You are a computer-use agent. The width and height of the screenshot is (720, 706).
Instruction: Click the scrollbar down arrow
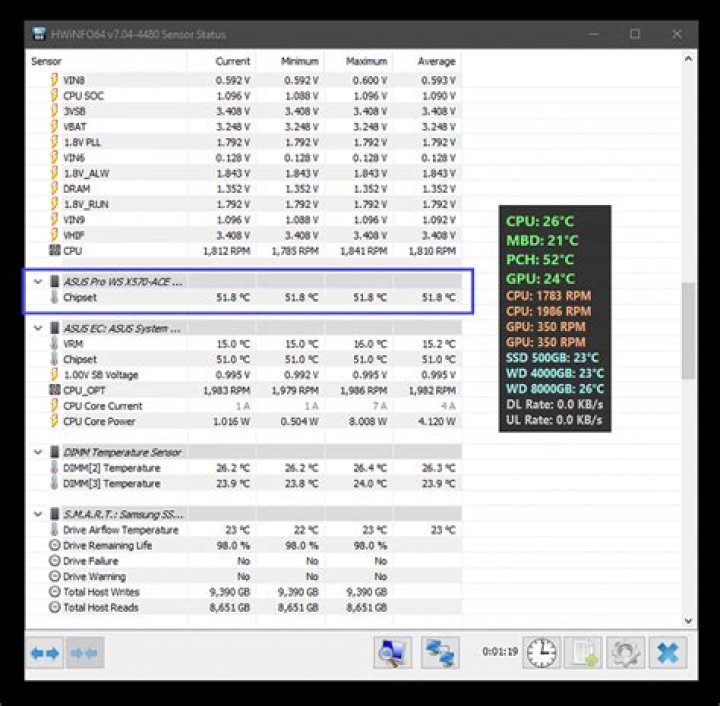pos(688,621)
